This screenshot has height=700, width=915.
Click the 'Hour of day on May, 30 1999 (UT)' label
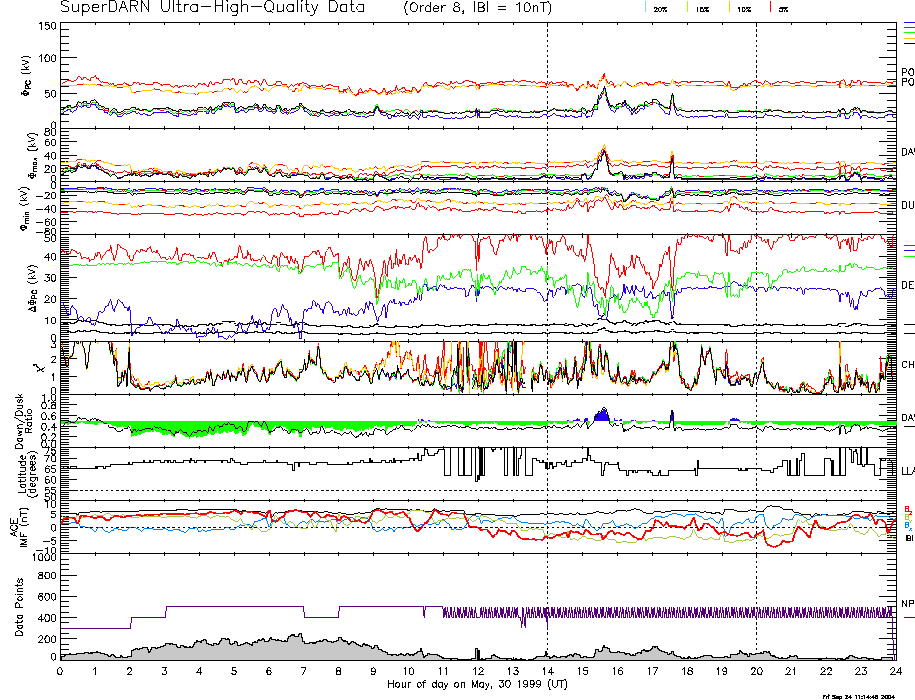pos(476,684)
